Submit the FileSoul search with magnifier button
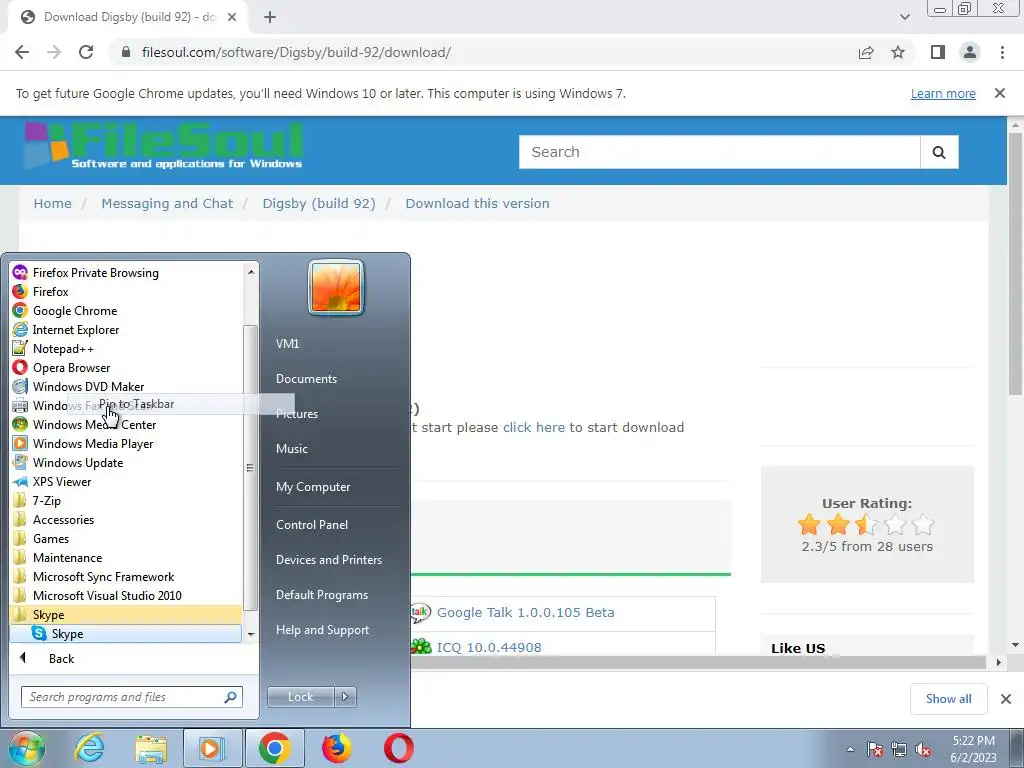The image size is (1024, 768). [939, 152]
